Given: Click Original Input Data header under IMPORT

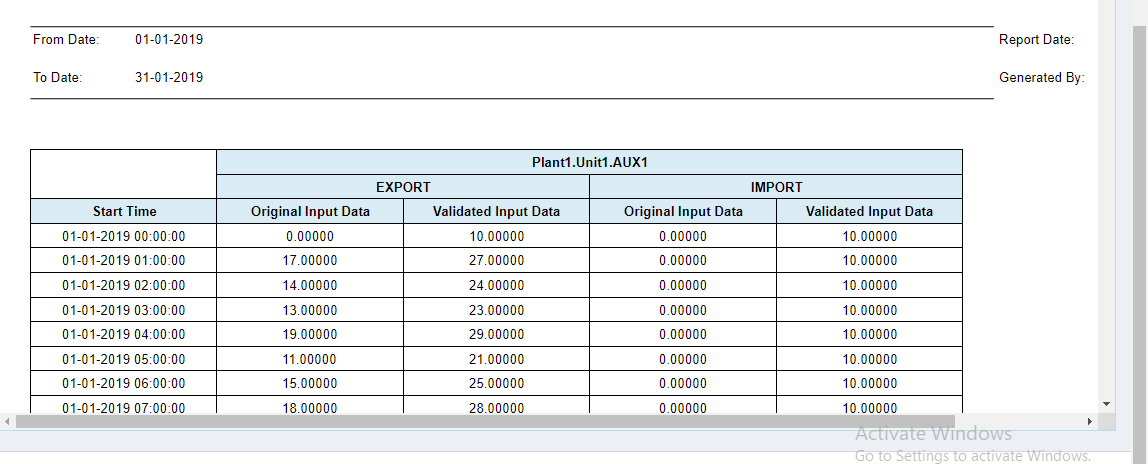Looking at the screenshot, I should pos(683,211).
